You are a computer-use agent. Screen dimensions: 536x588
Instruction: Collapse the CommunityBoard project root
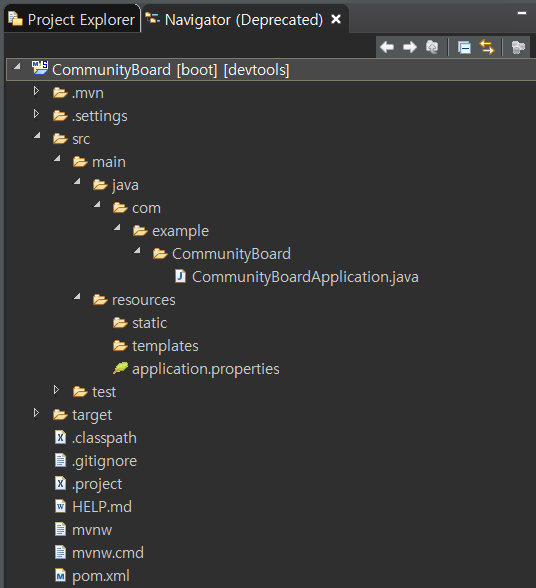click(x=17, y=67)
